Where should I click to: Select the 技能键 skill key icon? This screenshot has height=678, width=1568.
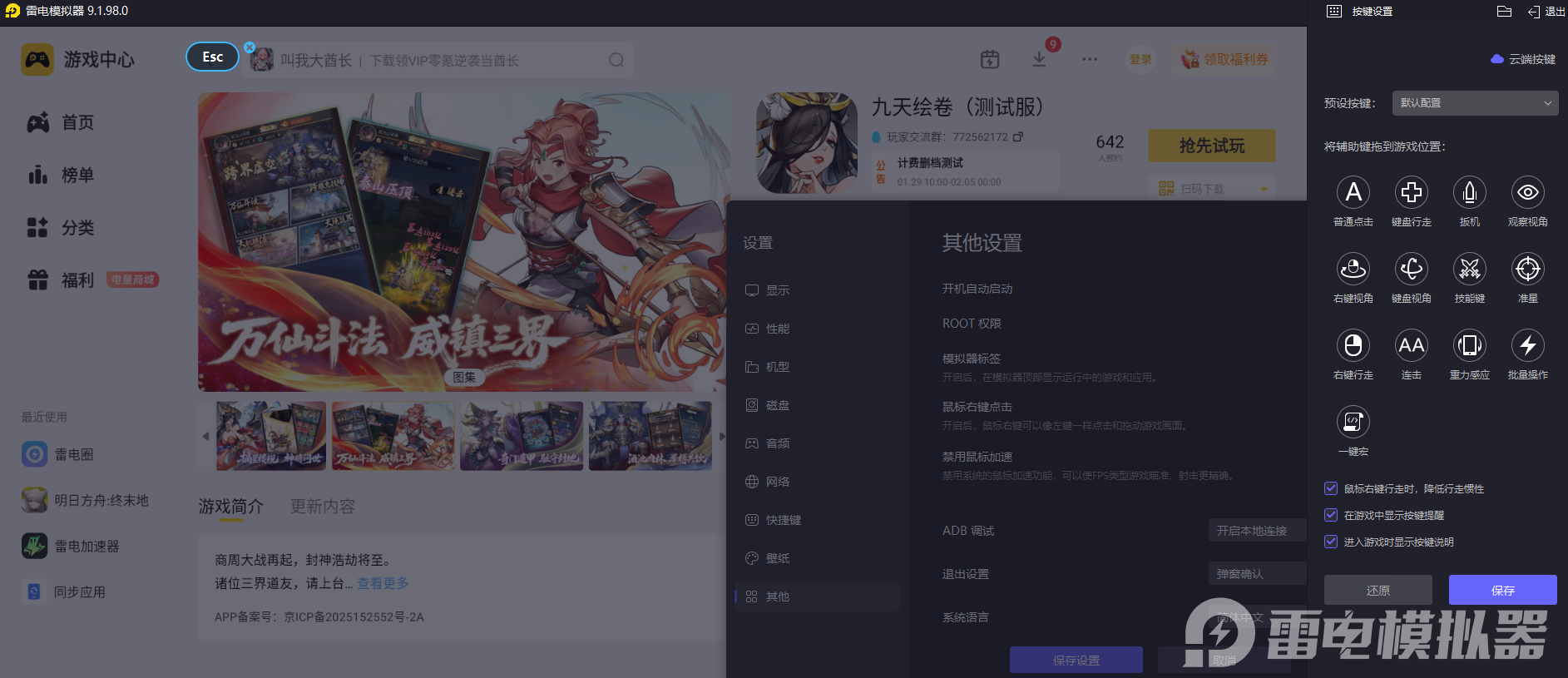coord(1470,269)
